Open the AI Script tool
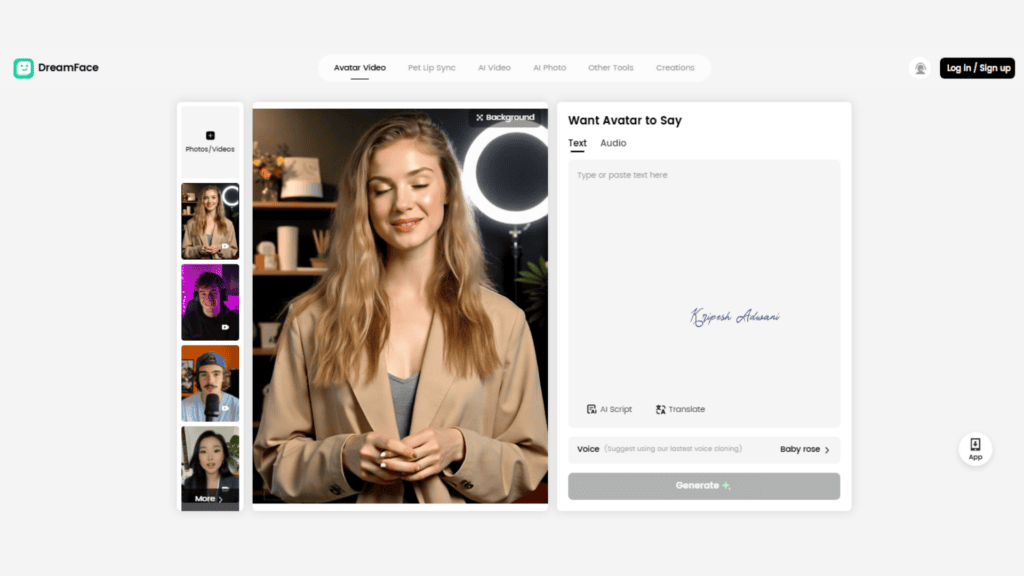The height and width of the screenshot is (576, 1024). coord(609,409)
